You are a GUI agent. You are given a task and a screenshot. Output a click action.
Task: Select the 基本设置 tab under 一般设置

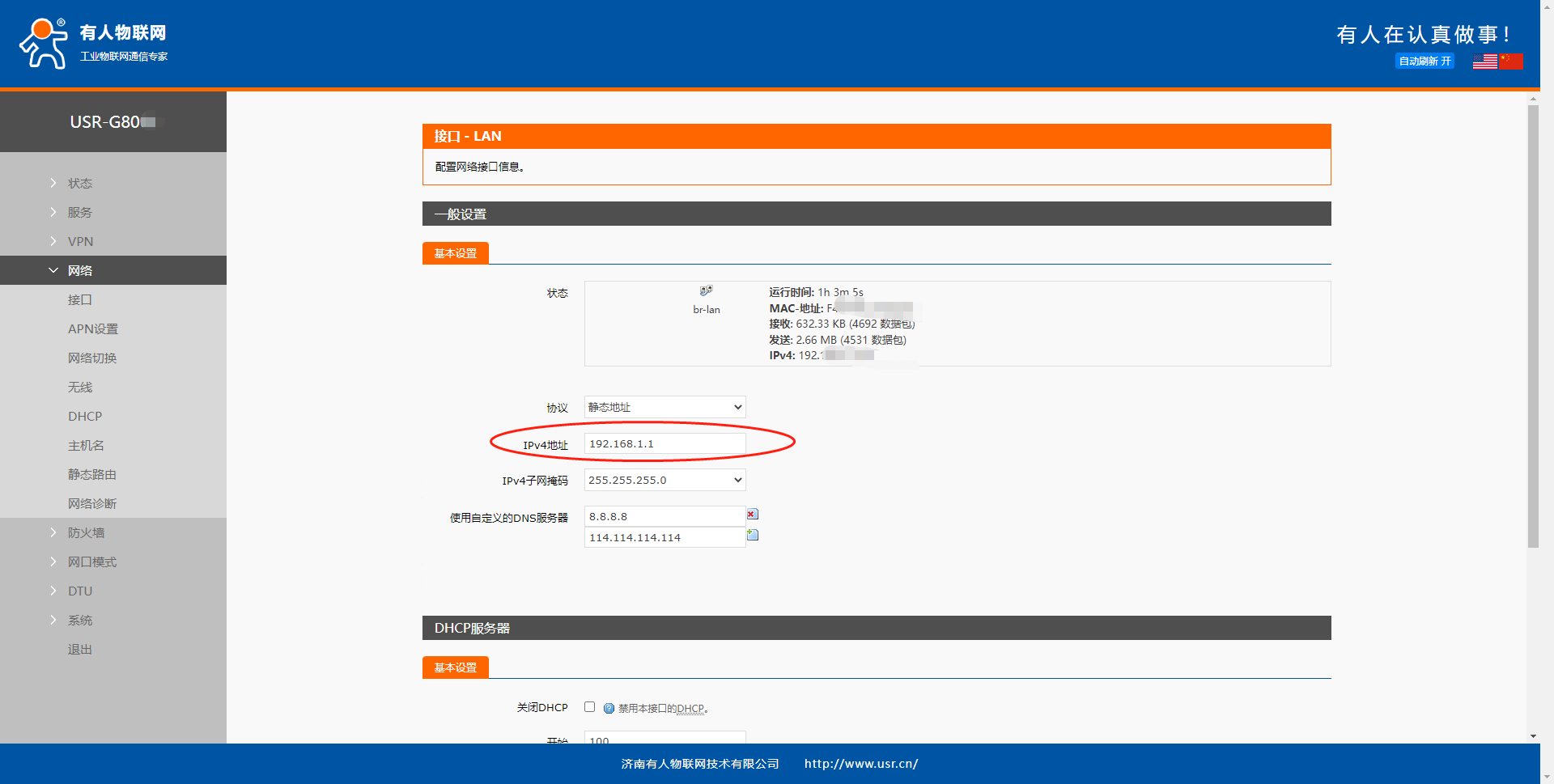pos(455,253)
